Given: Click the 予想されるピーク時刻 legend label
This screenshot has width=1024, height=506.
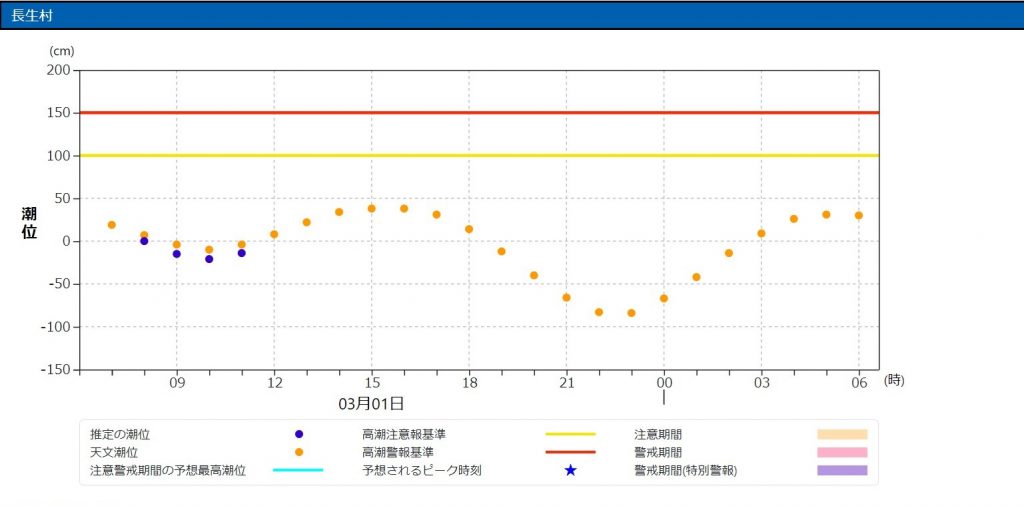Looking at the screenshot, I should pyautogui.click(x=421, y=470).
